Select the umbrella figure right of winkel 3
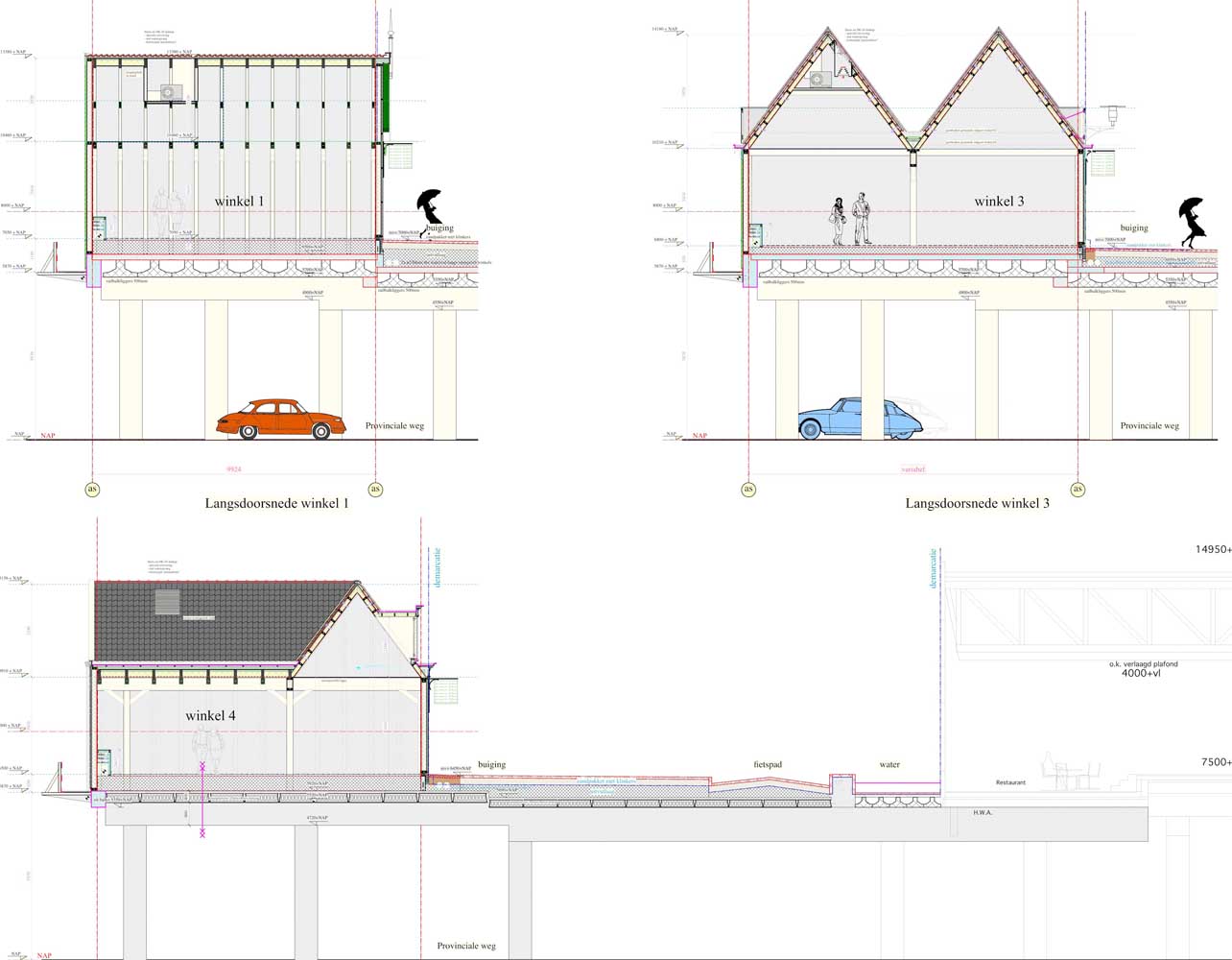The height and width of the screenshot is (960, 1232). pyautogui.click(x=1193, y=220)
